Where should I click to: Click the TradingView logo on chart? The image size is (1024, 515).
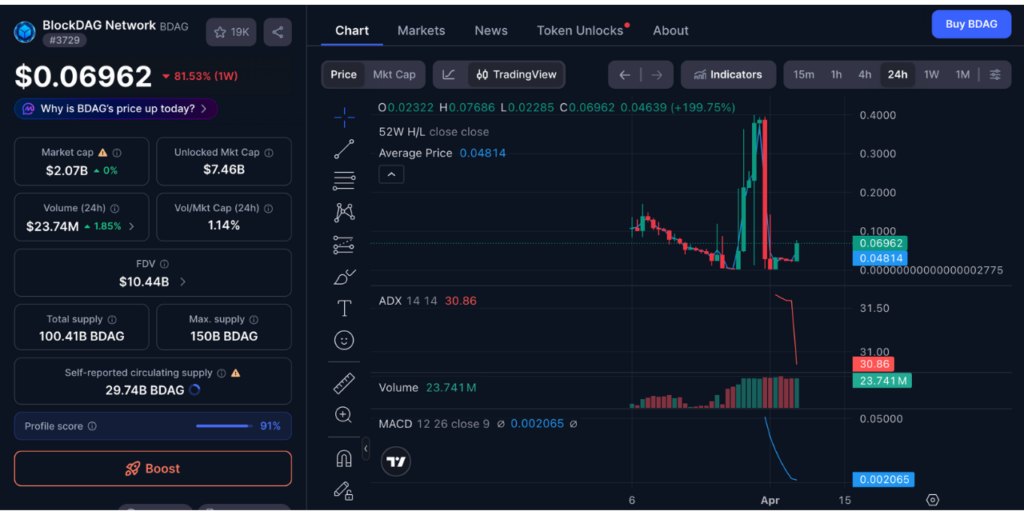coord(396,461)
